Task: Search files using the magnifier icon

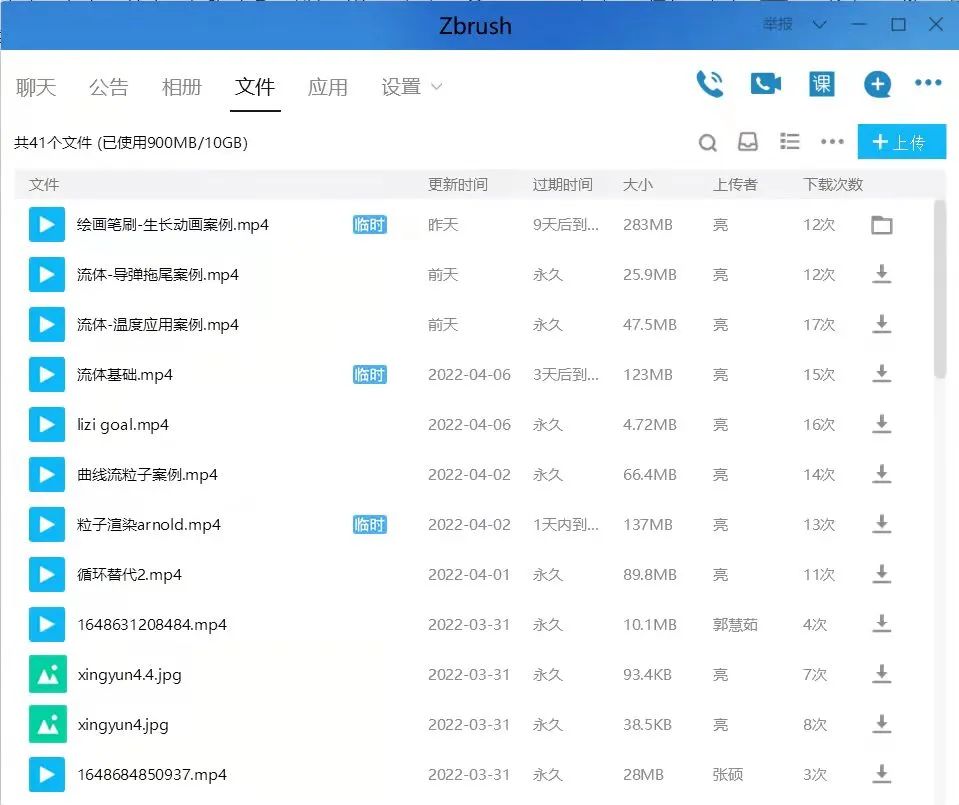Action: [708, 143]
